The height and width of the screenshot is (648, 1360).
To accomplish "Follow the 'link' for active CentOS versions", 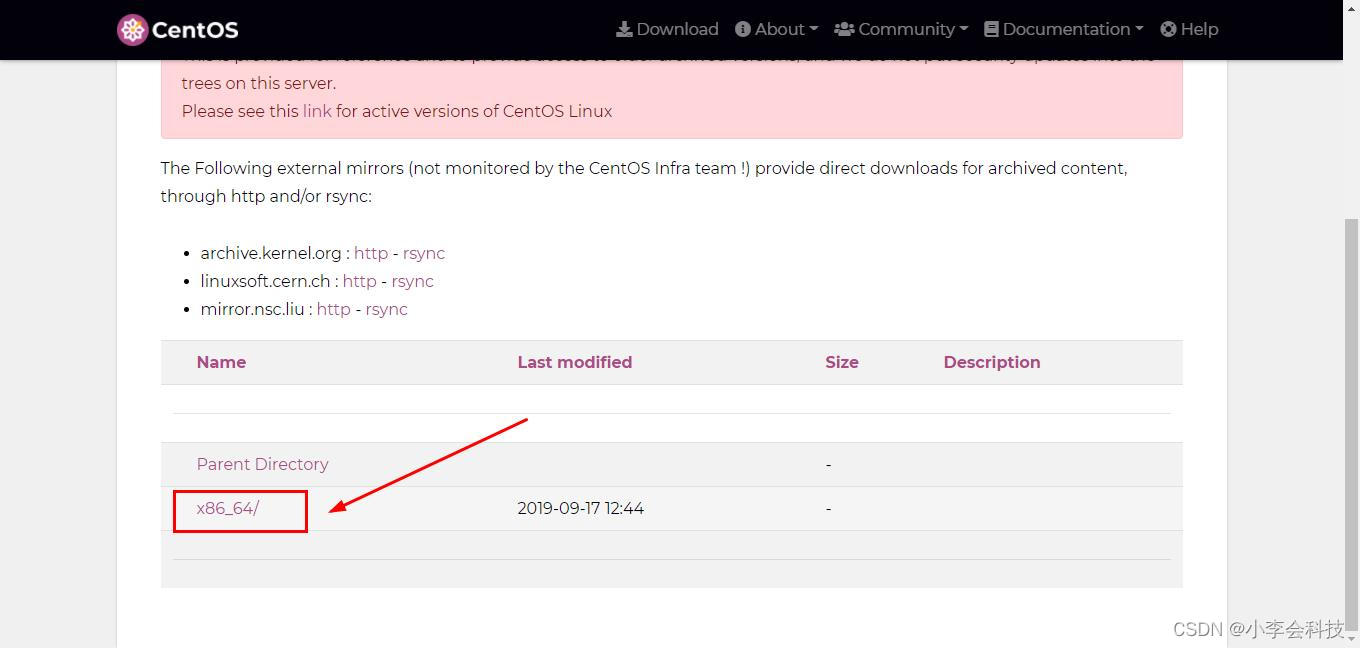I will (317, 111).
